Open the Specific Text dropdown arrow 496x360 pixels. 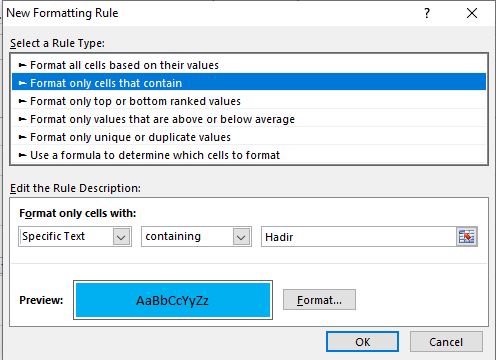(x=121, y=237)
